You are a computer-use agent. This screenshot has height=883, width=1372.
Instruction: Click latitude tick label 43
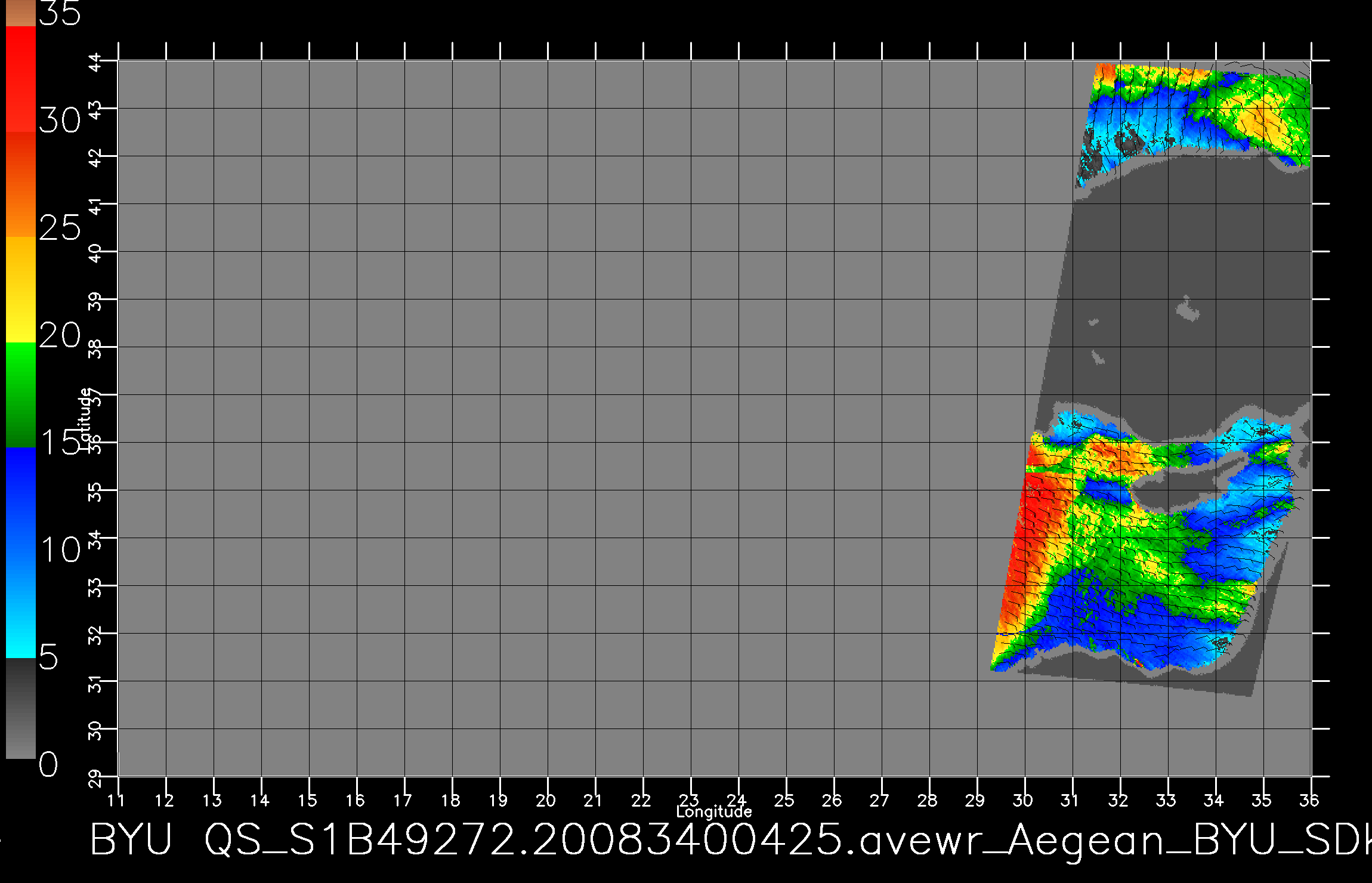[95, 110]
